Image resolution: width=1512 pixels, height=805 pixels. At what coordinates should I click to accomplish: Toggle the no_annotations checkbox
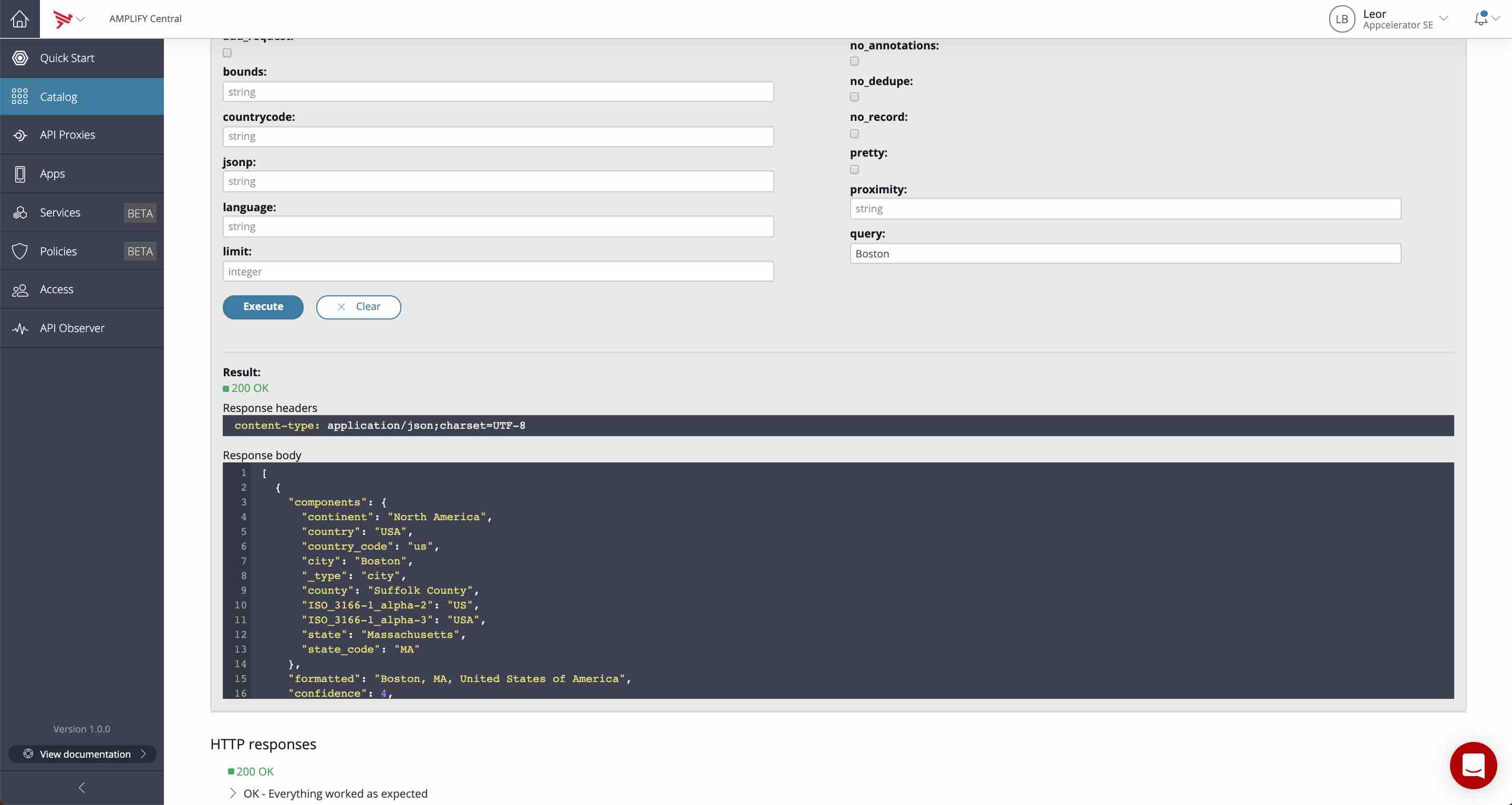[x=854, y=61]
